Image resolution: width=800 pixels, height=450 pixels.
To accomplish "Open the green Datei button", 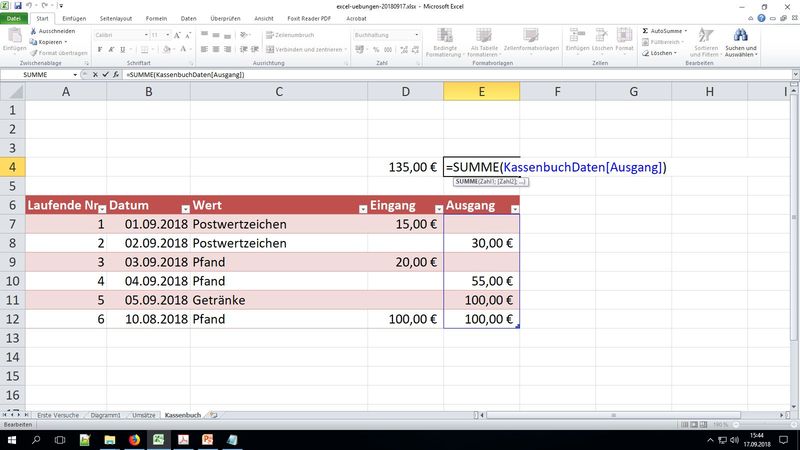I will tap(13, 18).
